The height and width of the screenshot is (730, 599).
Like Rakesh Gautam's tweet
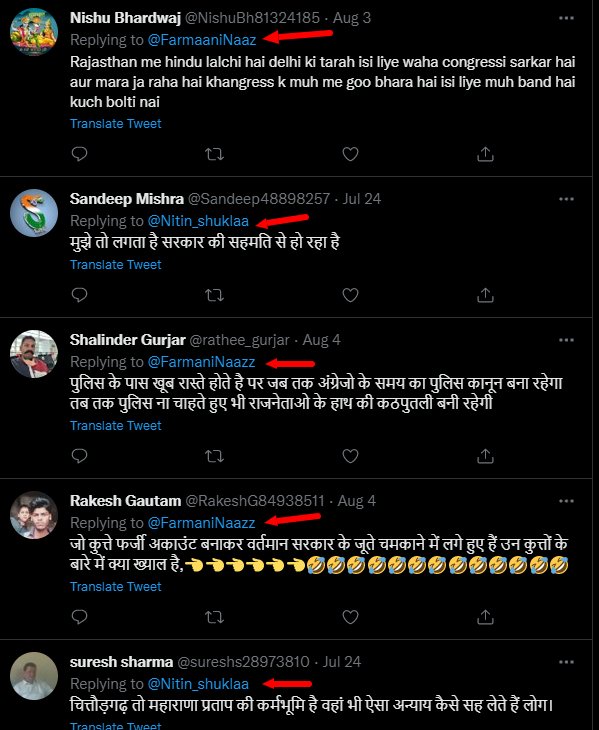click(x=350, y=617)
